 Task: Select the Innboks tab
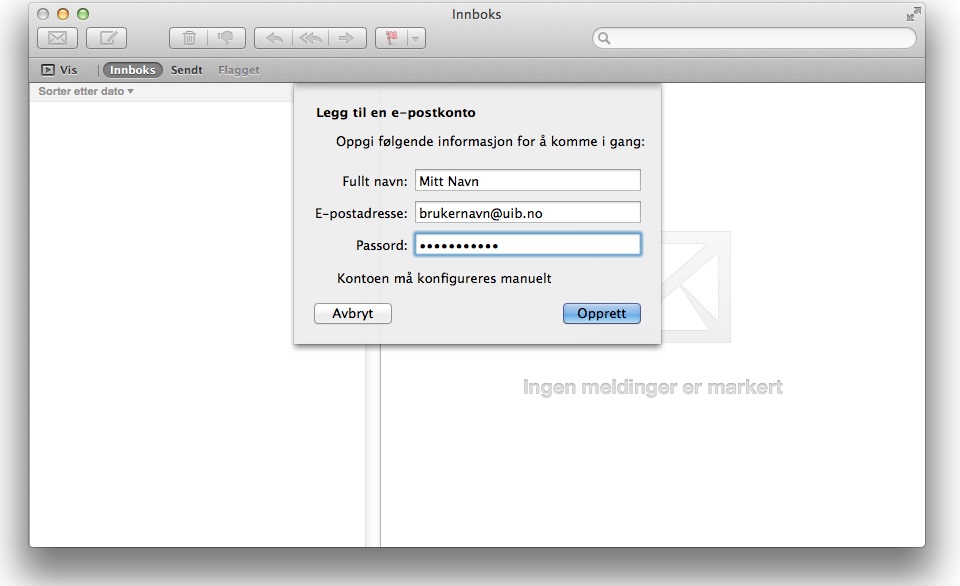coord(132,70)
